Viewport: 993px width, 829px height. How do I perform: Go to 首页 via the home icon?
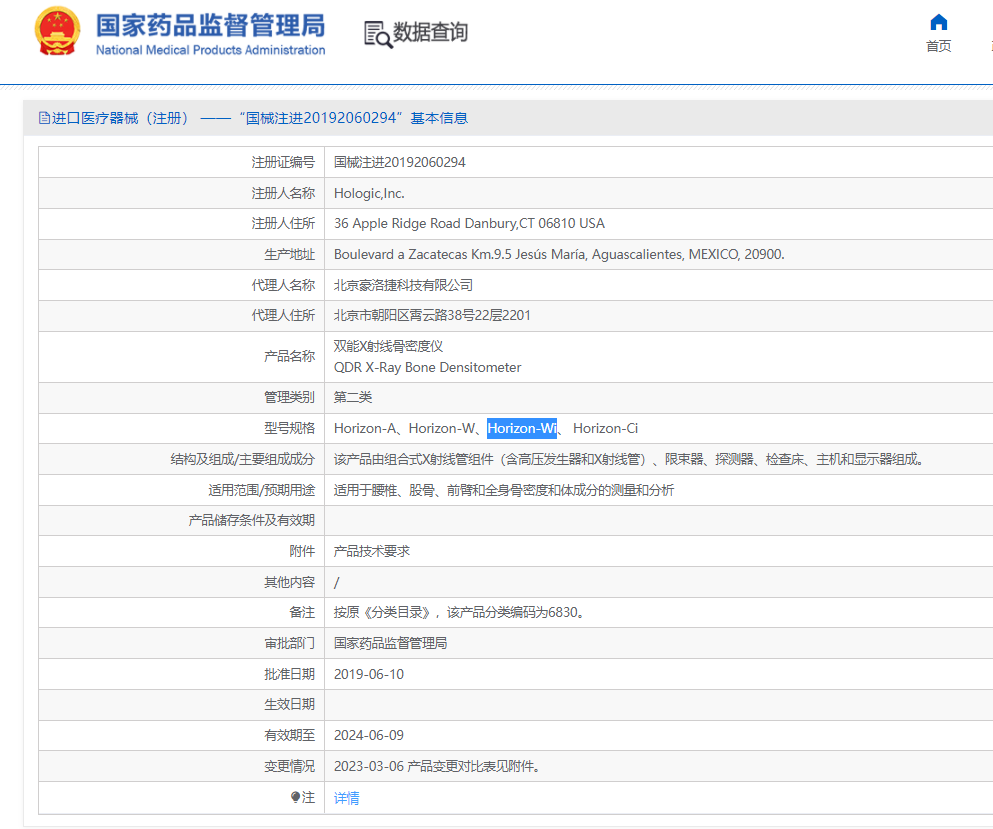(x=939, y=23)
